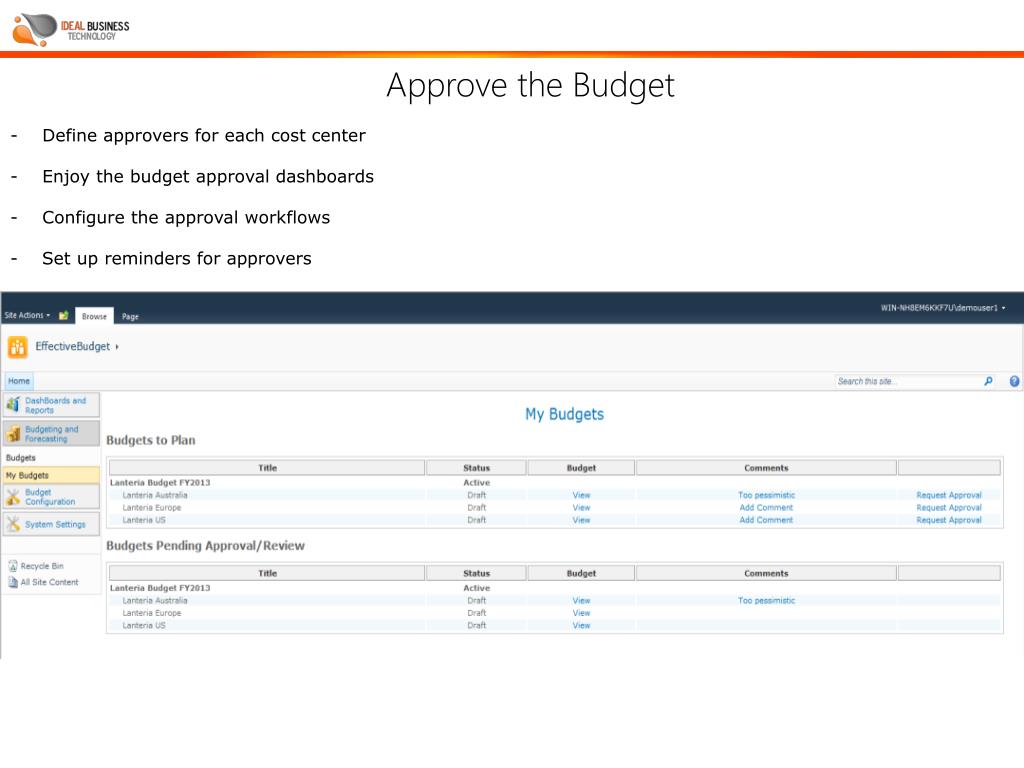Open Too pessimistic comment in Budgets to Plan

(766, 496)
